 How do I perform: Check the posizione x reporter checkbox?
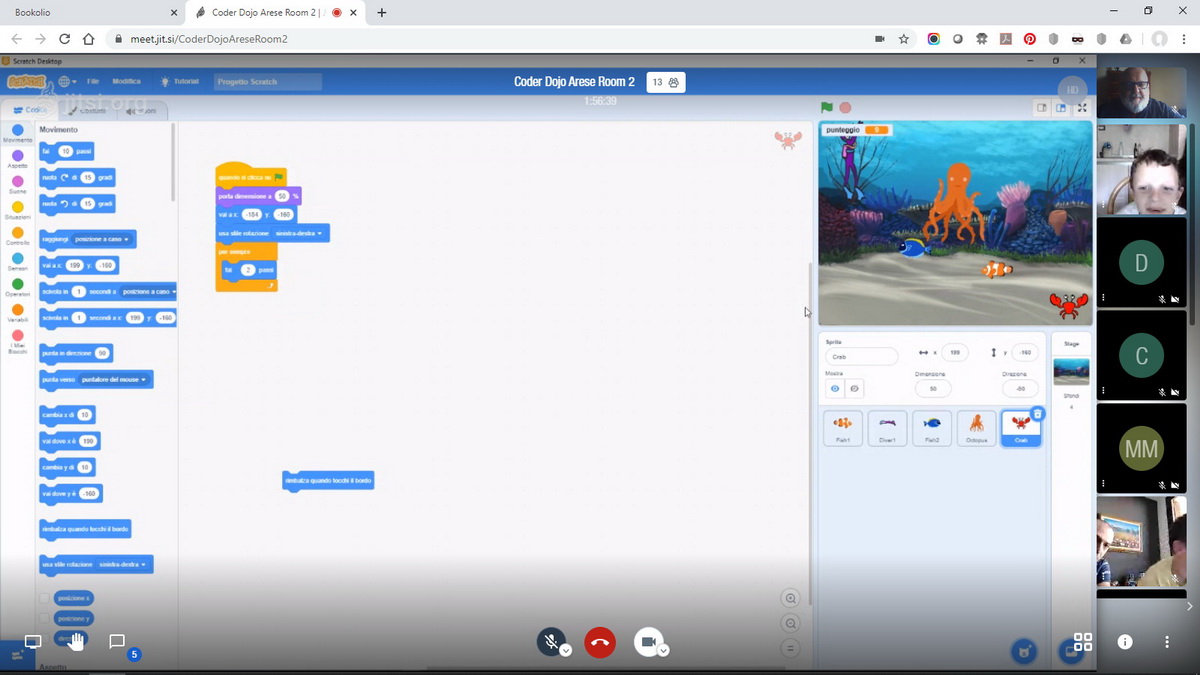43,598
